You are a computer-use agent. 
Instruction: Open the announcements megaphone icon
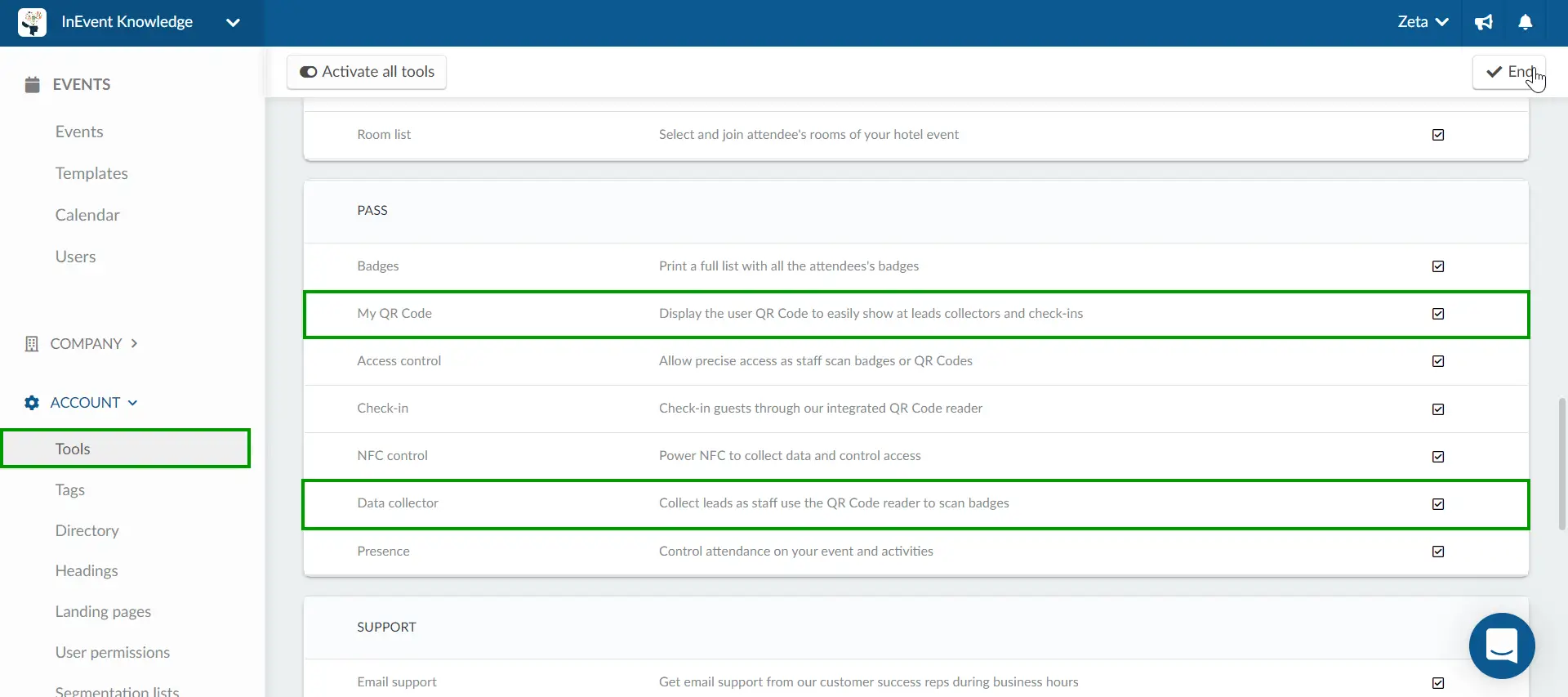[x=1484, y=22]
